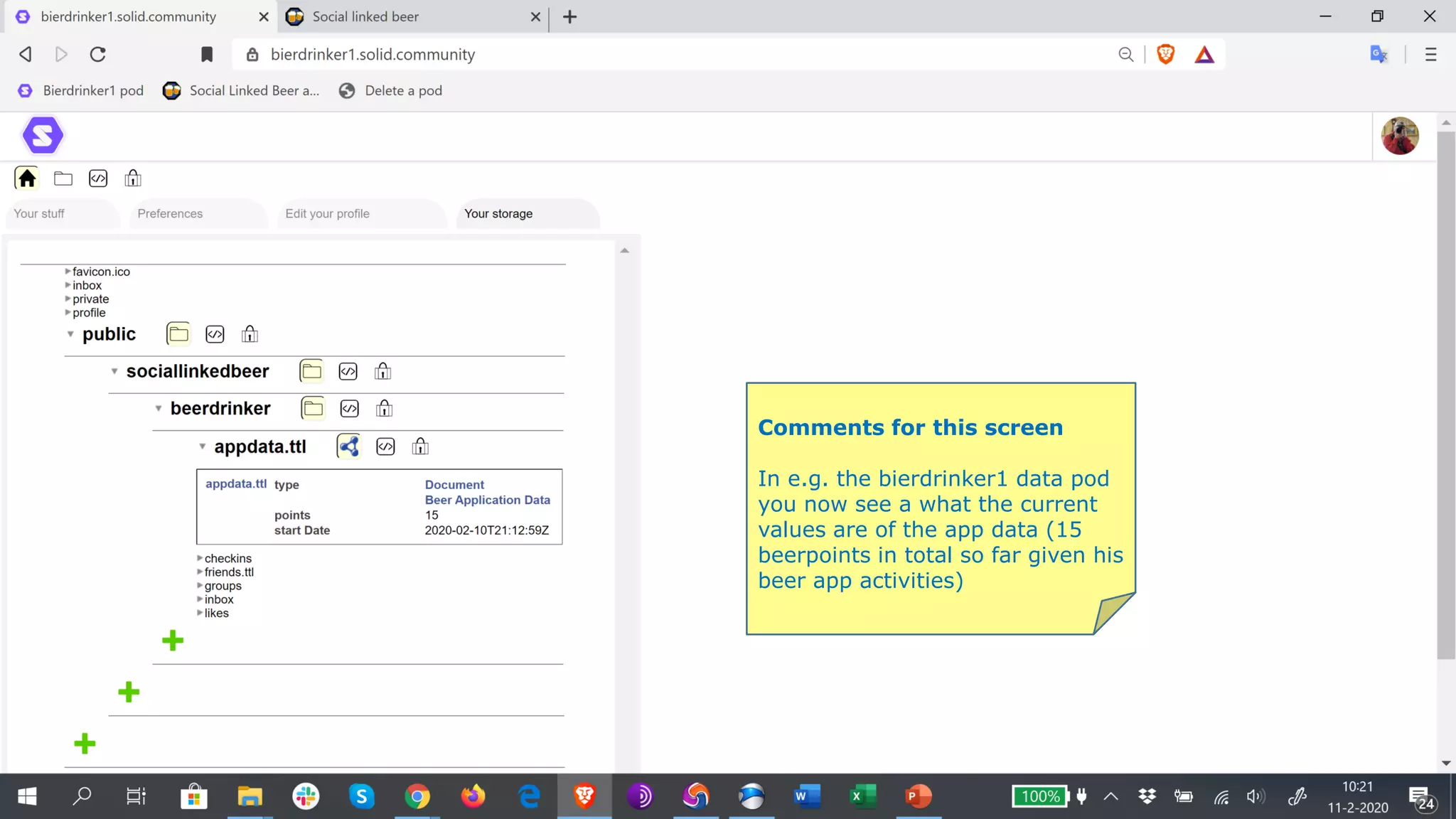Open sharing lock icon next to public
Image resolution: width=1456 pixels, height=819 pixels.
[250, 334]
